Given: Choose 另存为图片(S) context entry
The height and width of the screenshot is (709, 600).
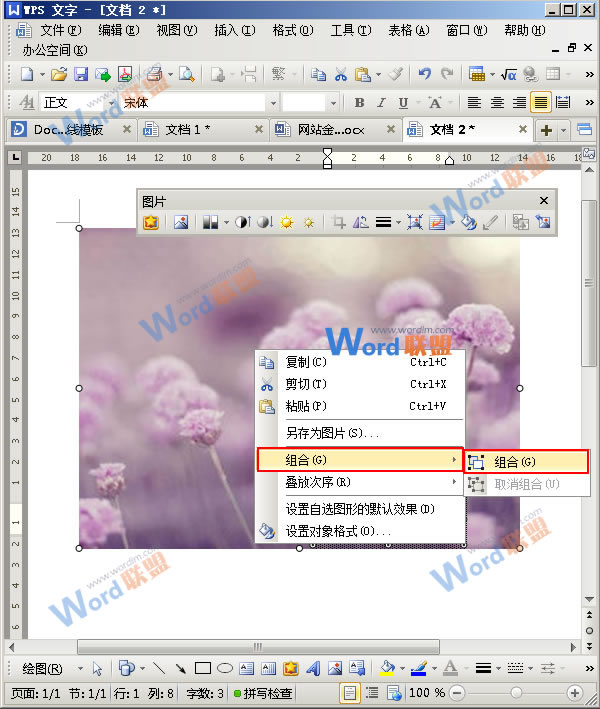Looking at the screenshot, I should point(360,433).
